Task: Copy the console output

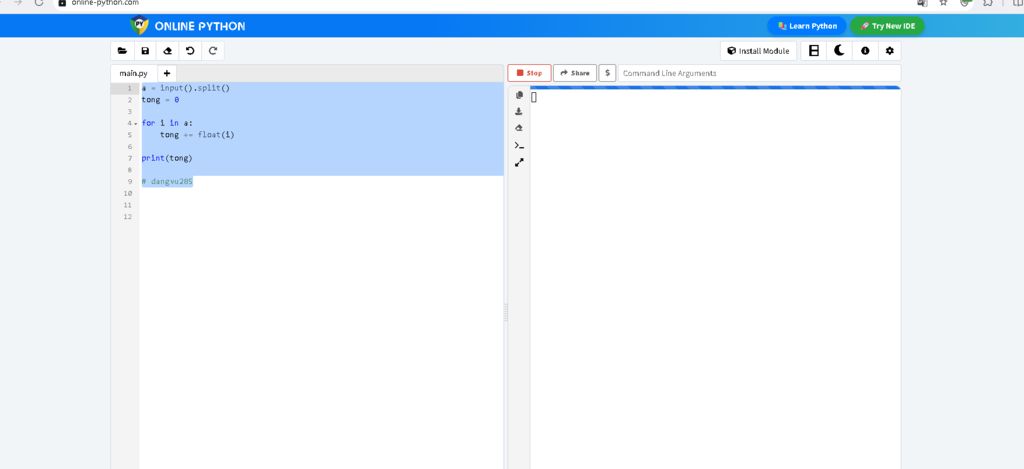Action: (519, 95)
